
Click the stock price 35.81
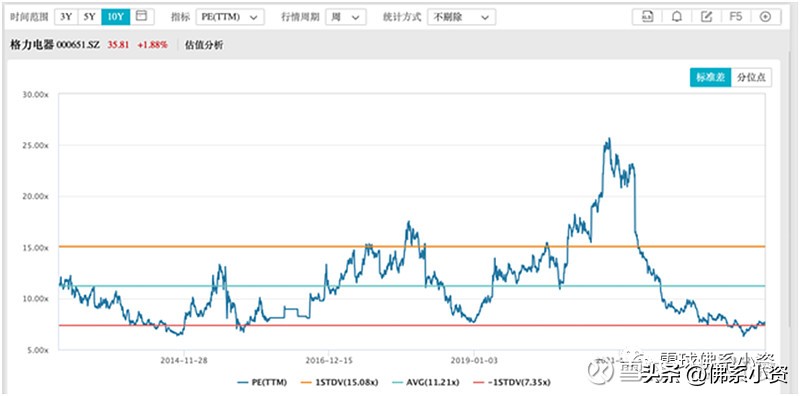click(x=118, y=45)
